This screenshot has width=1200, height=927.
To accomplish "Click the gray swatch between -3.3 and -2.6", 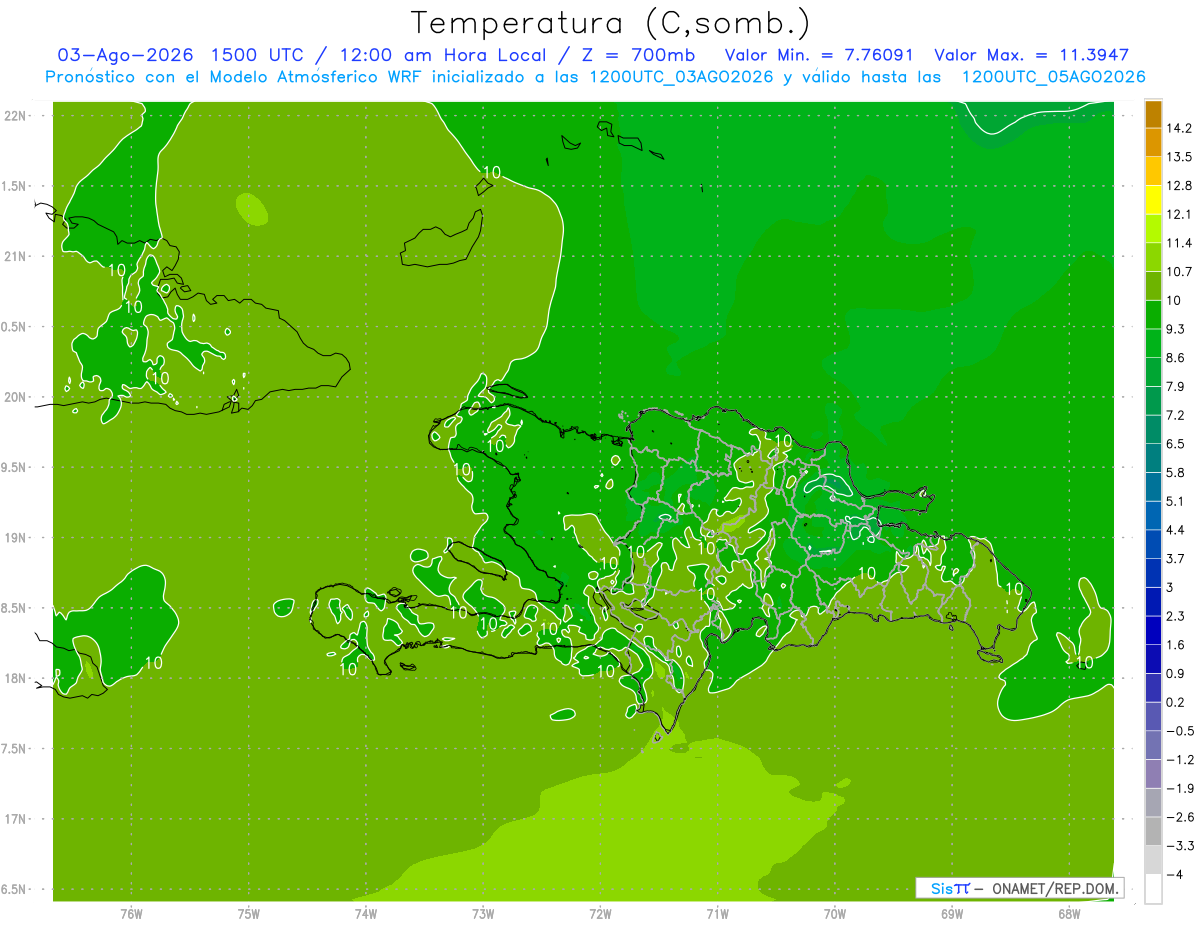I will (x=1153, y=832).
